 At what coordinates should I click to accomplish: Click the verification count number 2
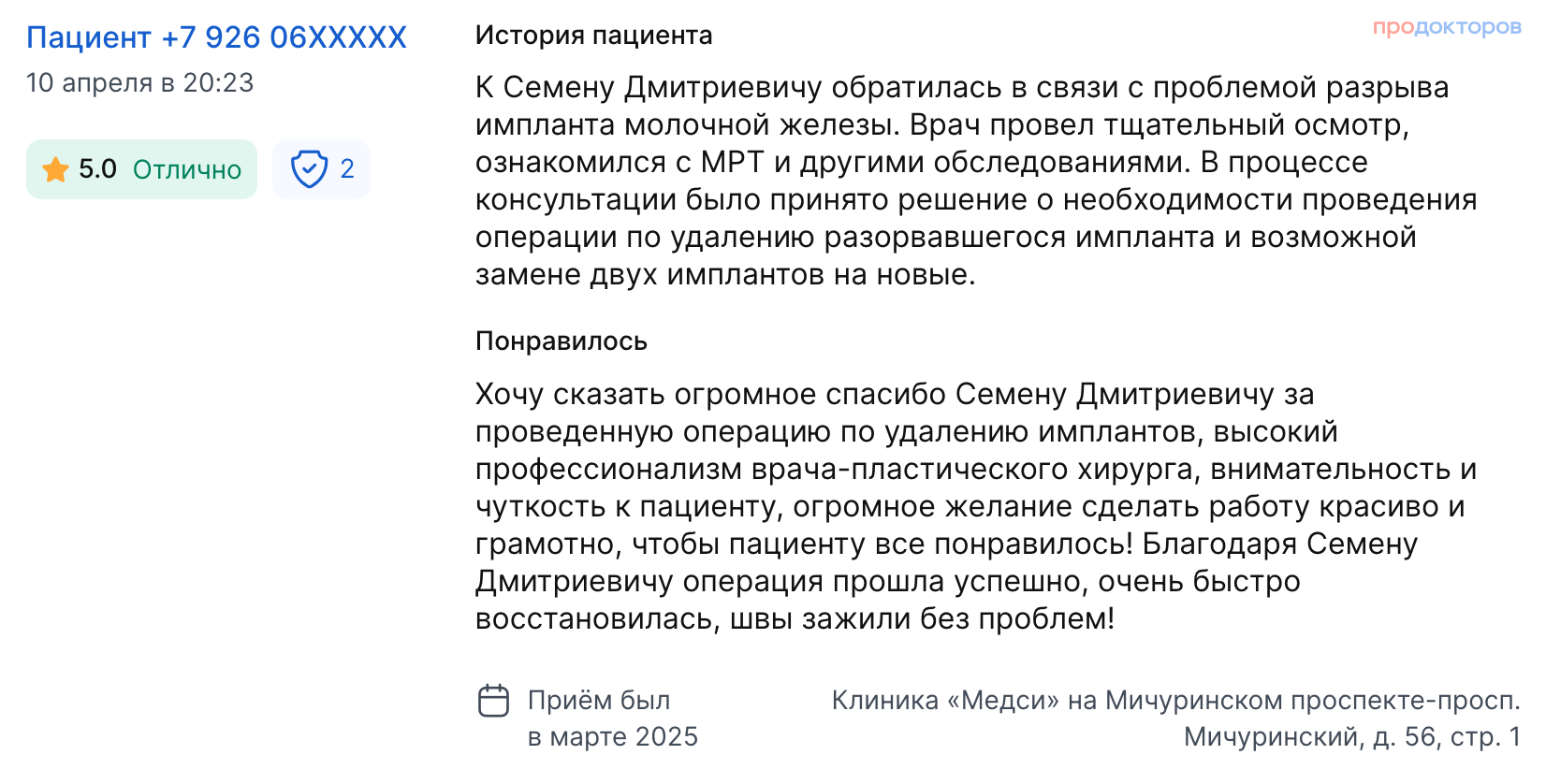click(347, 169)
